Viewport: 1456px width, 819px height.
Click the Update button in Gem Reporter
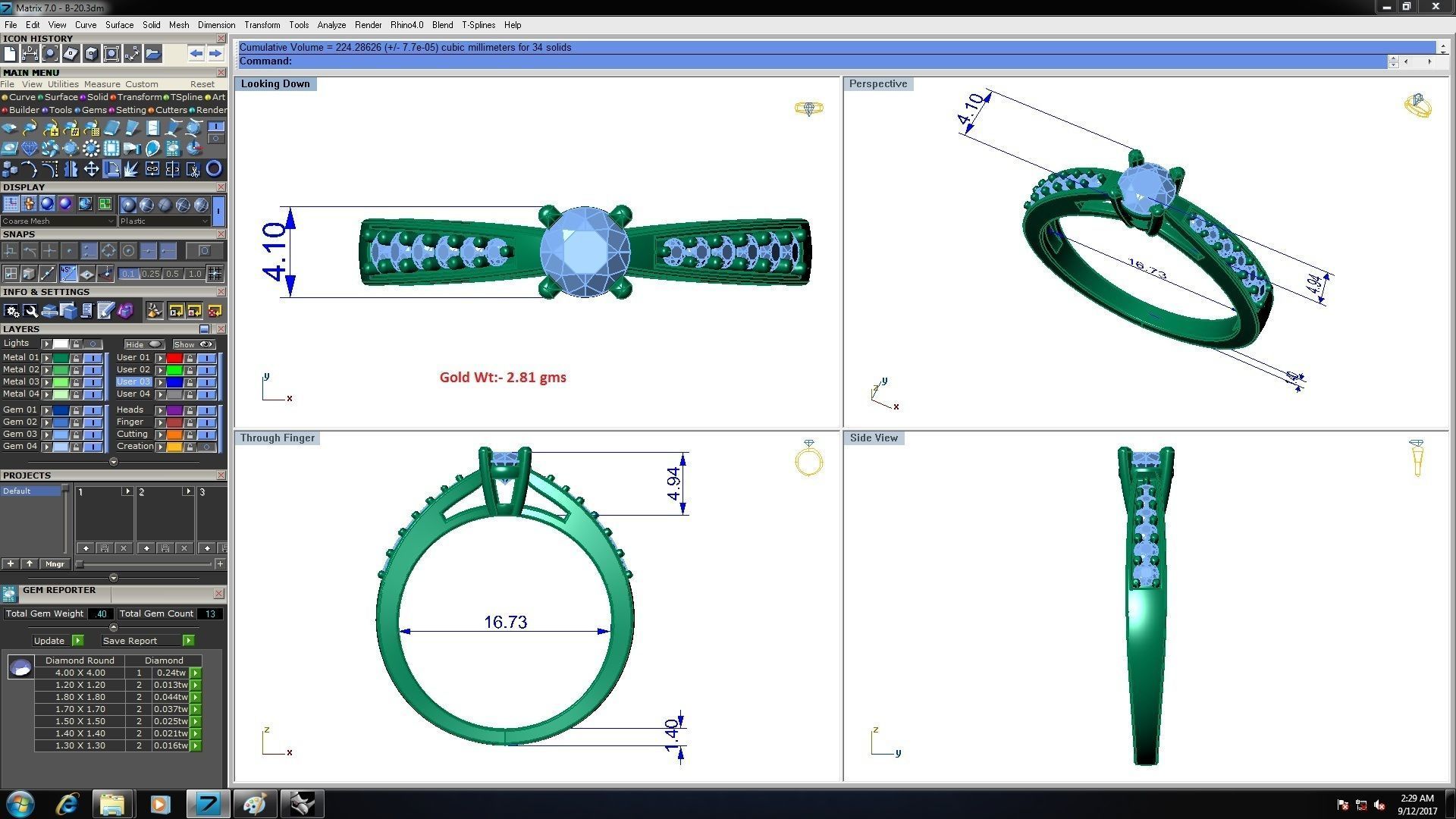(50, 641)
